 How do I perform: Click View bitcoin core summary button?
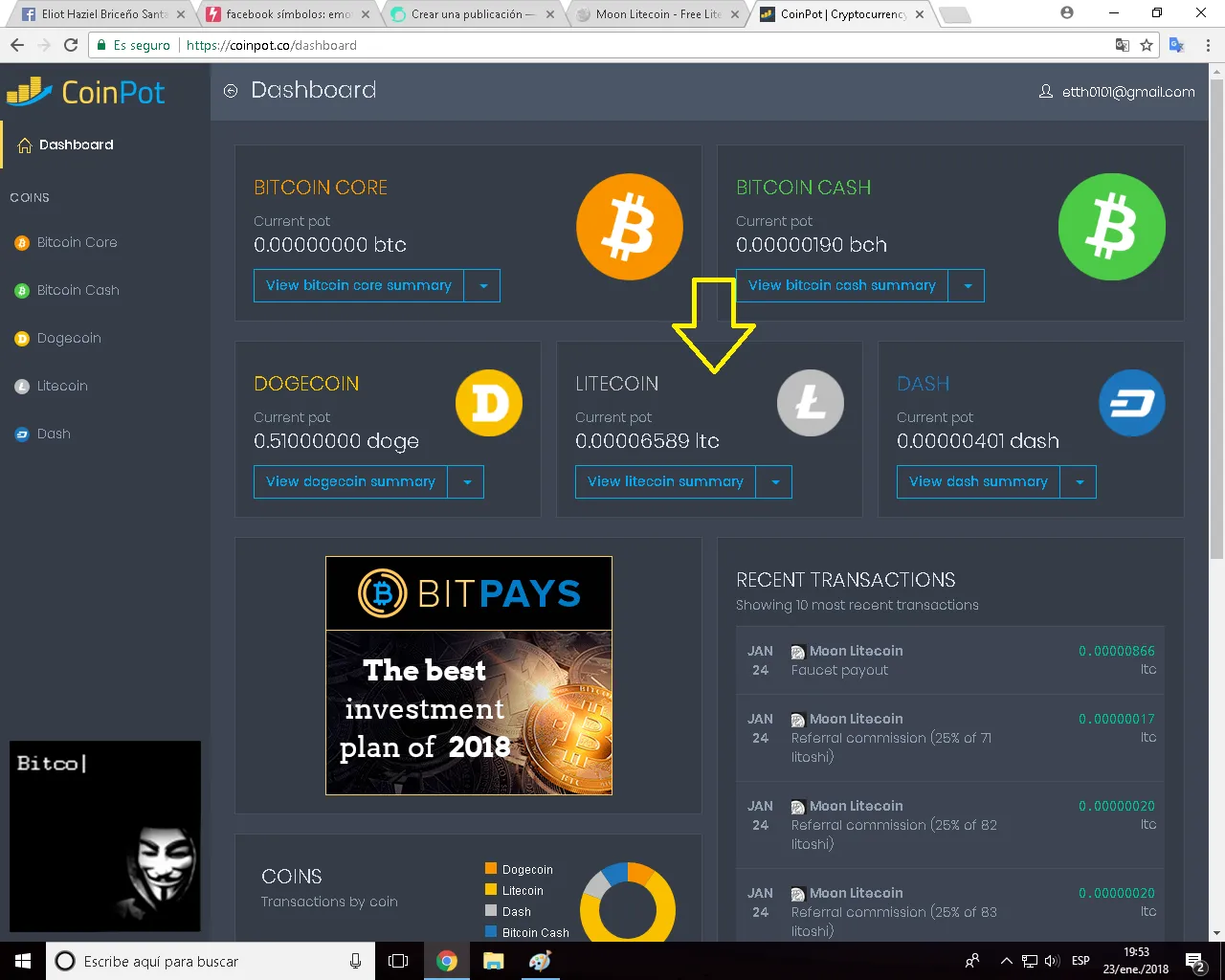359,285
